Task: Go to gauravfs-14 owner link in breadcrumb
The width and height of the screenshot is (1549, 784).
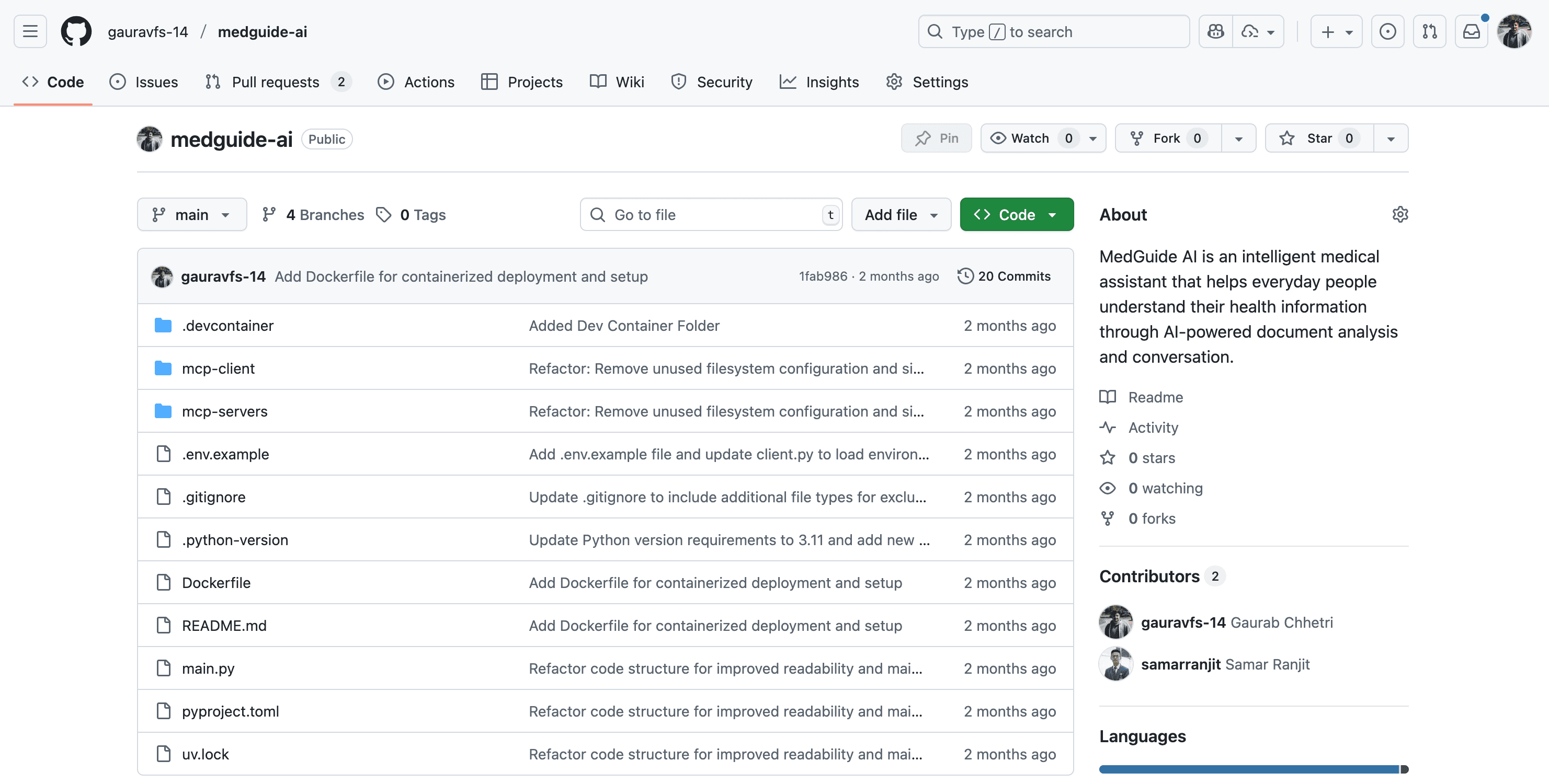Action: [x=148, y=31]
